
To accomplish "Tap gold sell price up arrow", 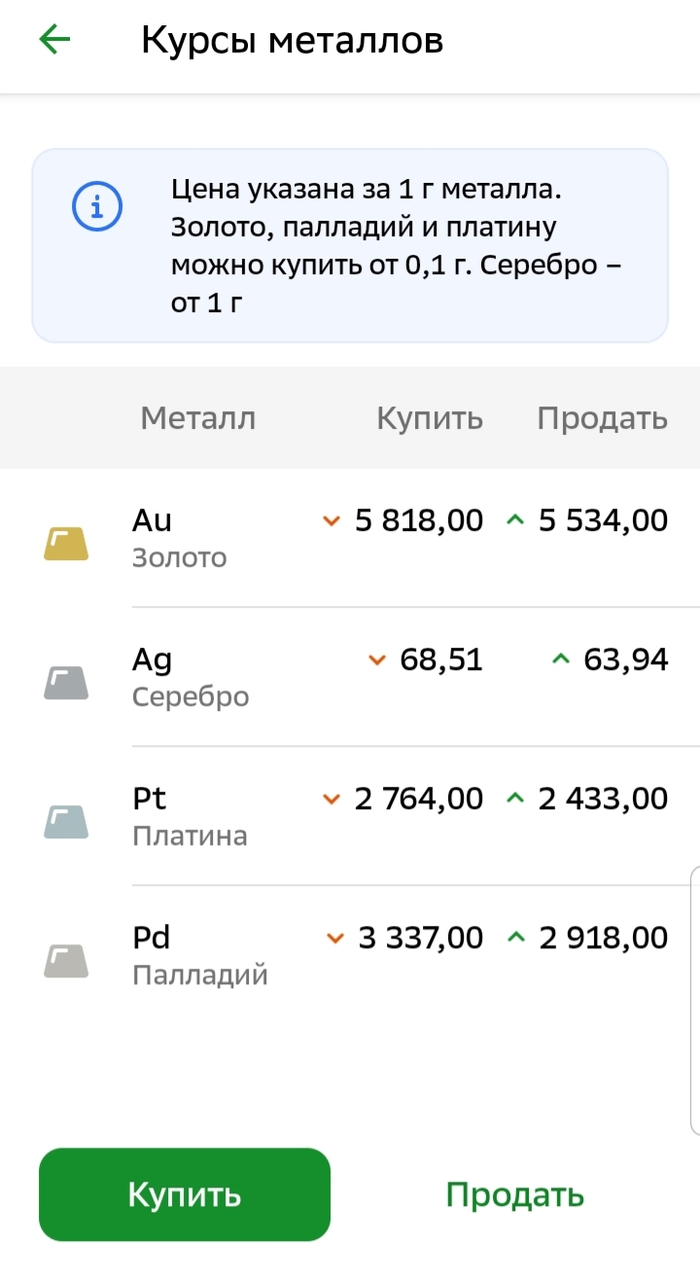I will click(x=515, y=521).
